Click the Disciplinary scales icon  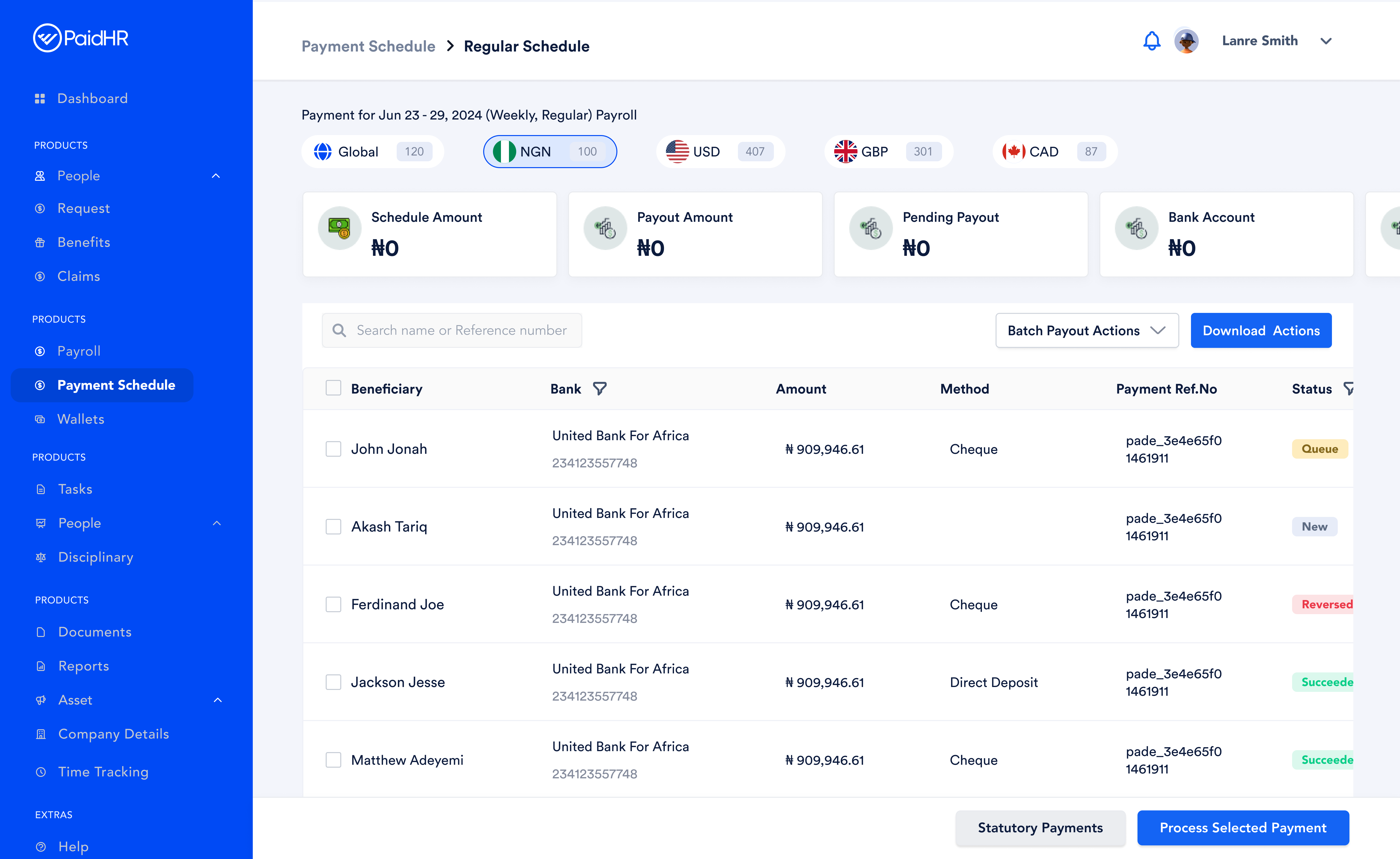click(41, 557)
